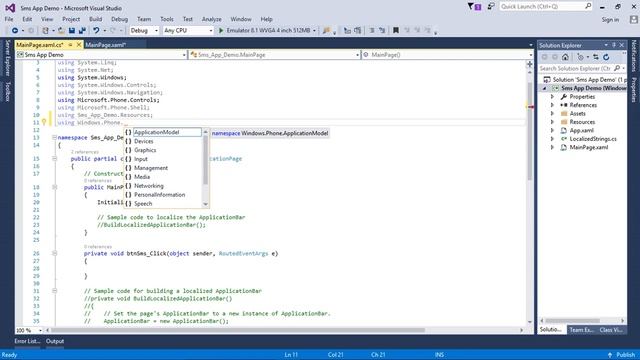Click the pin icon on Solution Explorer header
Viewport: 640px width, 360px height.
tap(614, 45)
